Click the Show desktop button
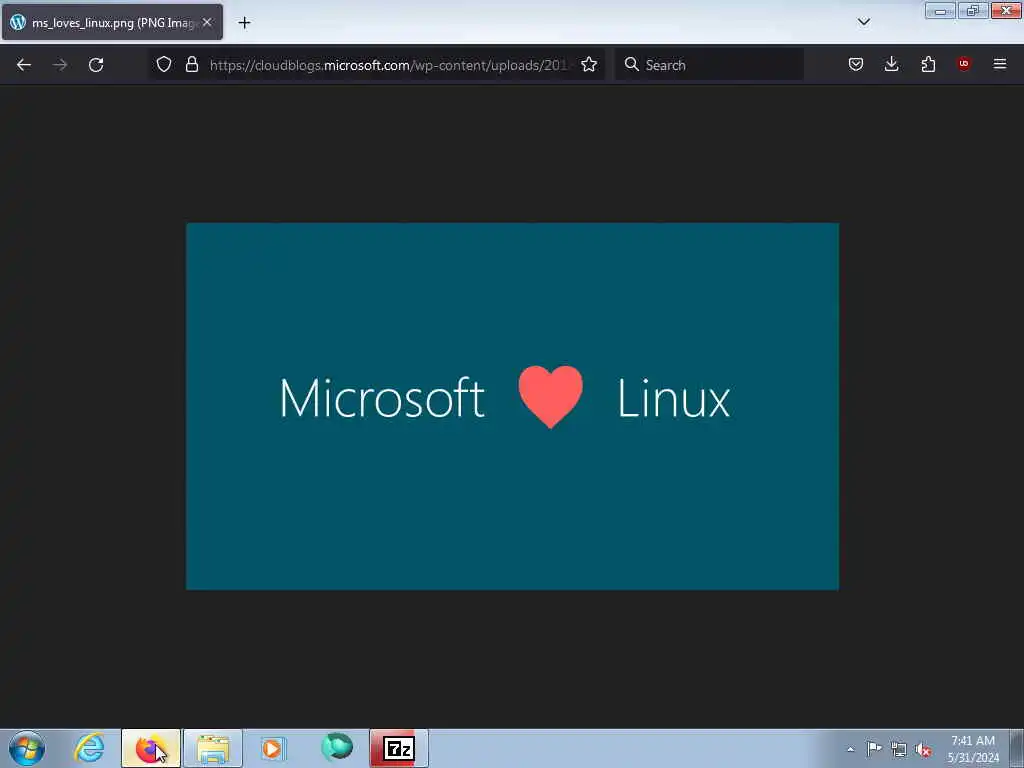The width and height of the screenshot is (1024, 768). pyautogui.click(x=1017, y=748)
